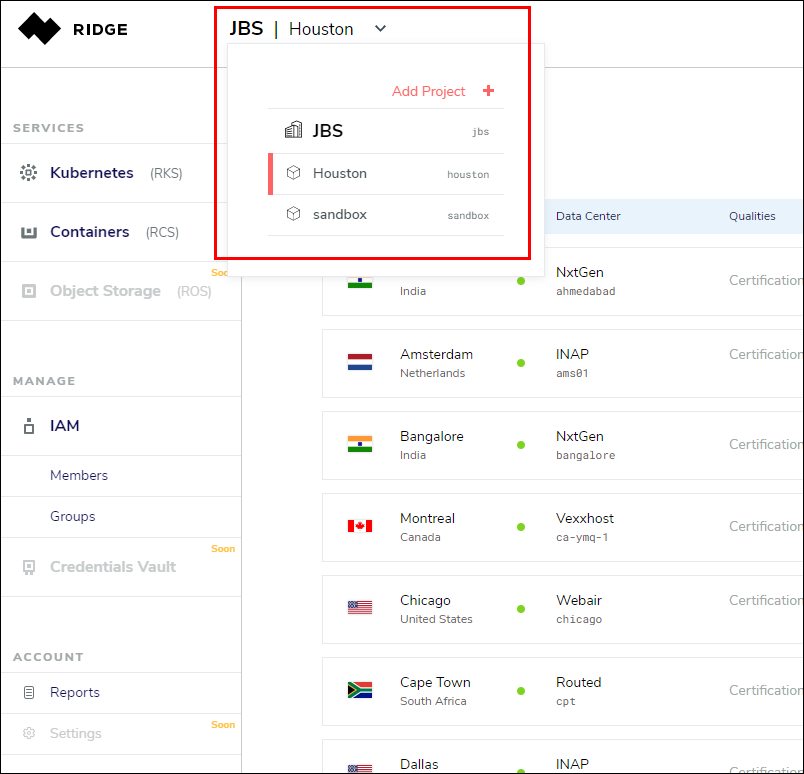Click the Object Storage icon
804x774 pixels.
click(x=29, y=291)
